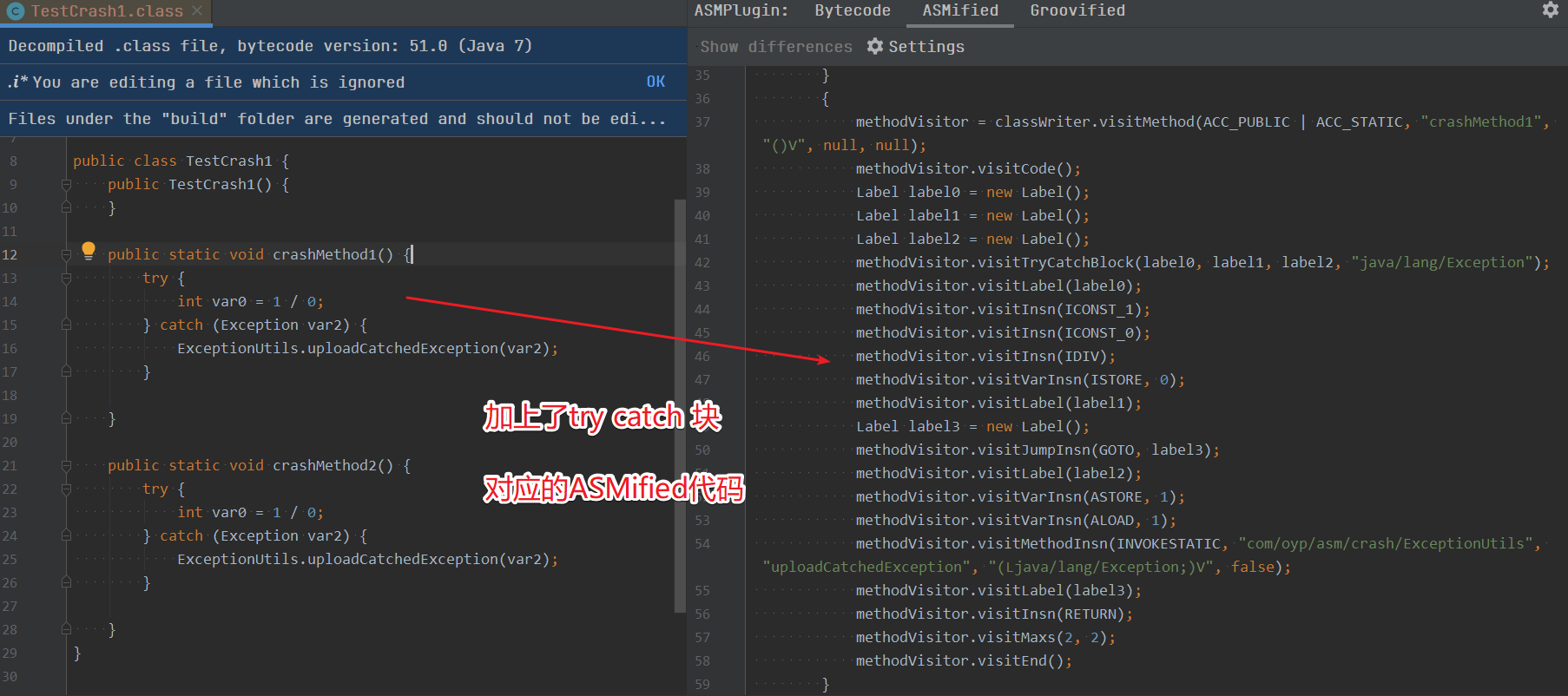Click ASMPlugin: panel title label
Image resolution: width=1568 pixels, height=696 pixels.
click(x=741, y=11)
